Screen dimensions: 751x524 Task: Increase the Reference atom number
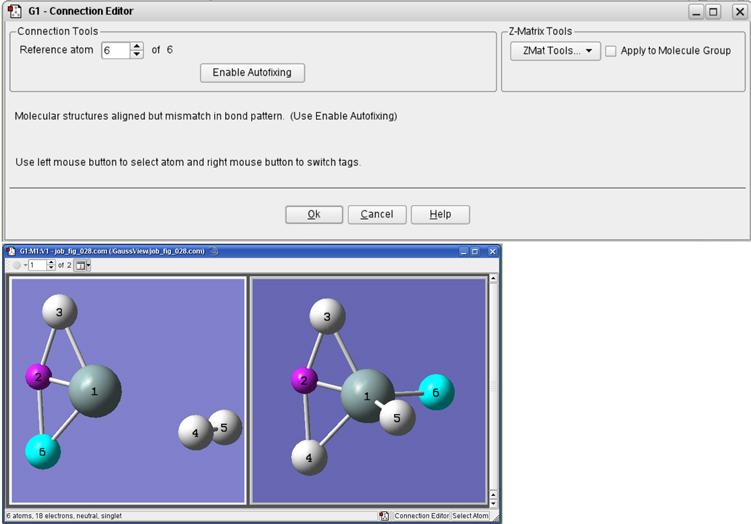pos(137,45)
